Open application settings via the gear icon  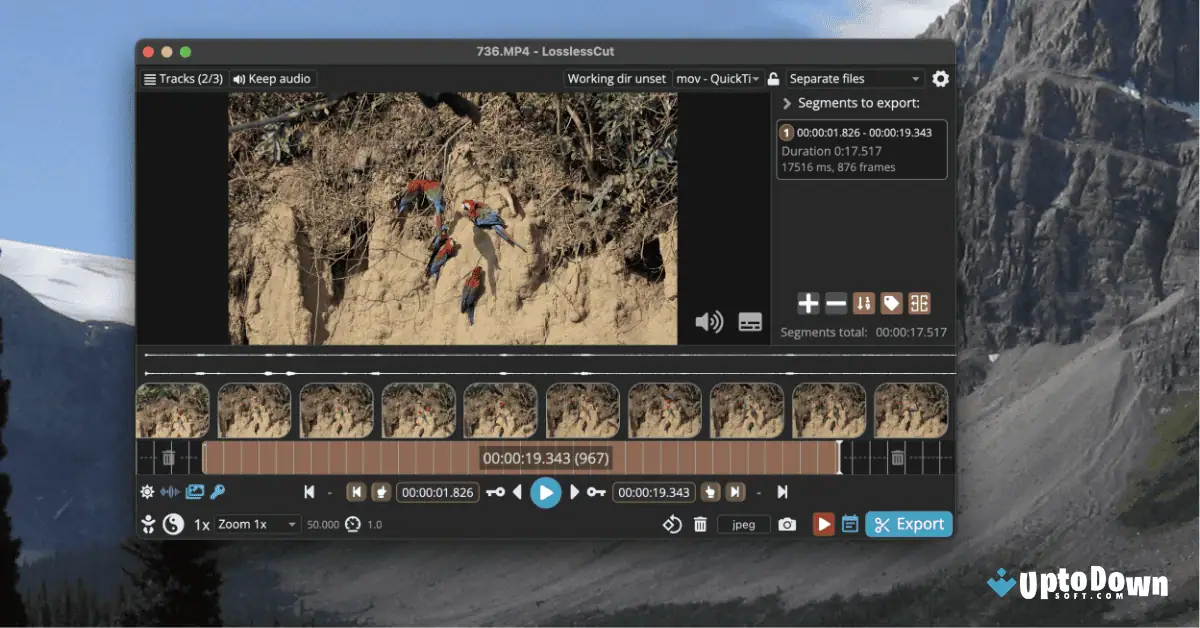pos(938,78)
